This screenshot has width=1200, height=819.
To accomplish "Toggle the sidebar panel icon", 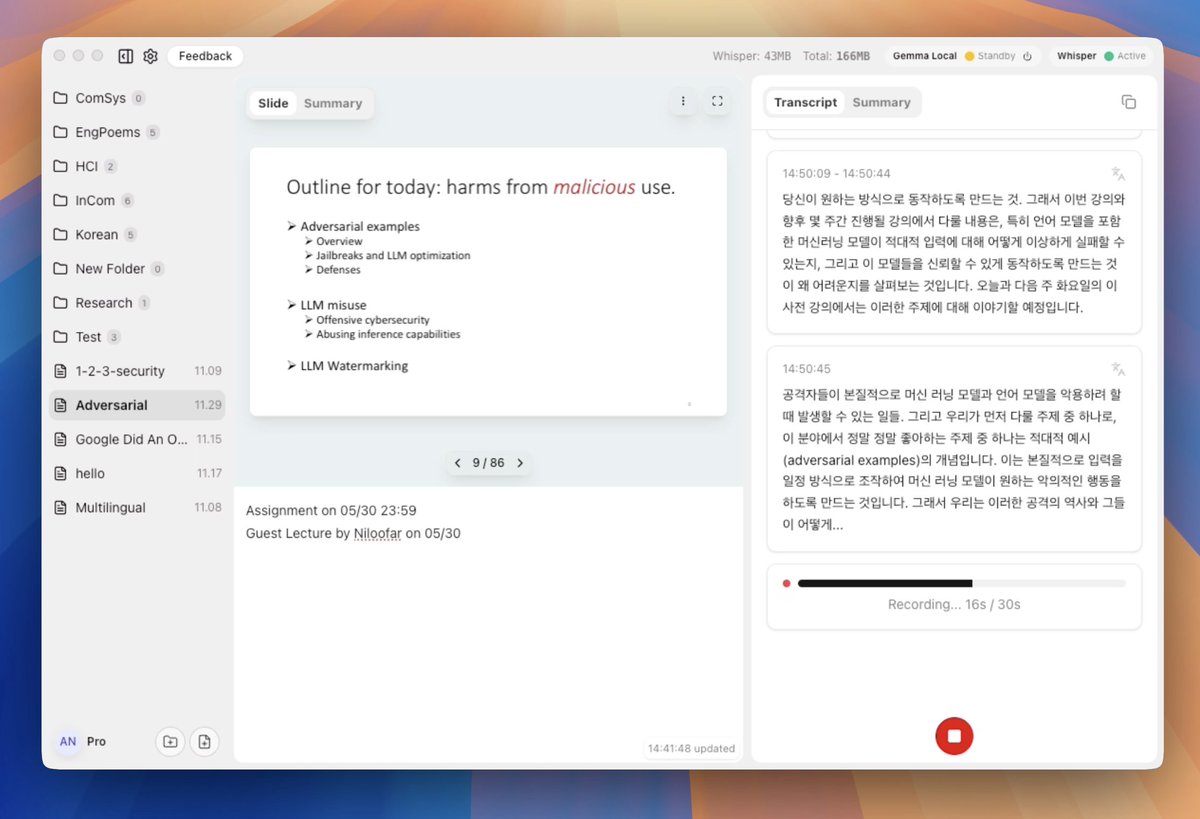I will pyautogui.click(x=125, y=56).
